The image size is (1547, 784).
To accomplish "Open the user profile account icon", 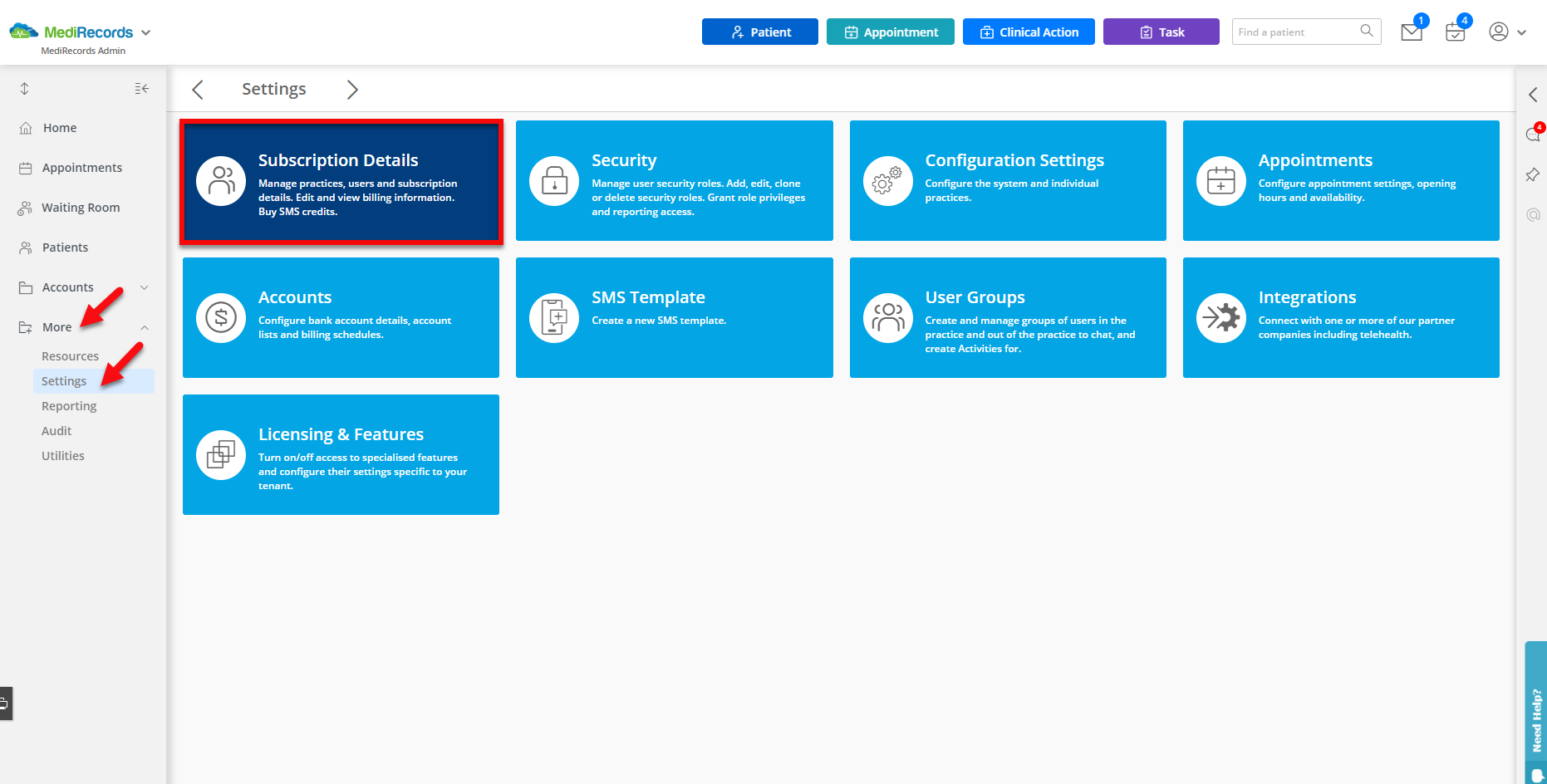I will coord(1498,32).
